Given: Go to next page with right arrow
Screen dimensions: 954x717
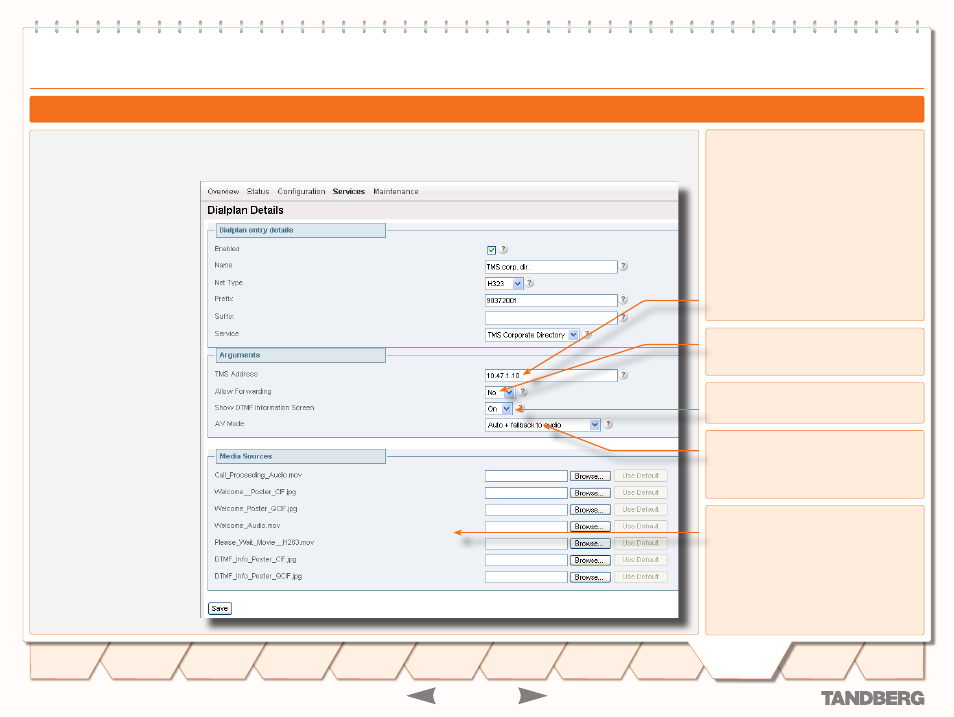Looking at the screenshot, I should [x=532, y=695].
